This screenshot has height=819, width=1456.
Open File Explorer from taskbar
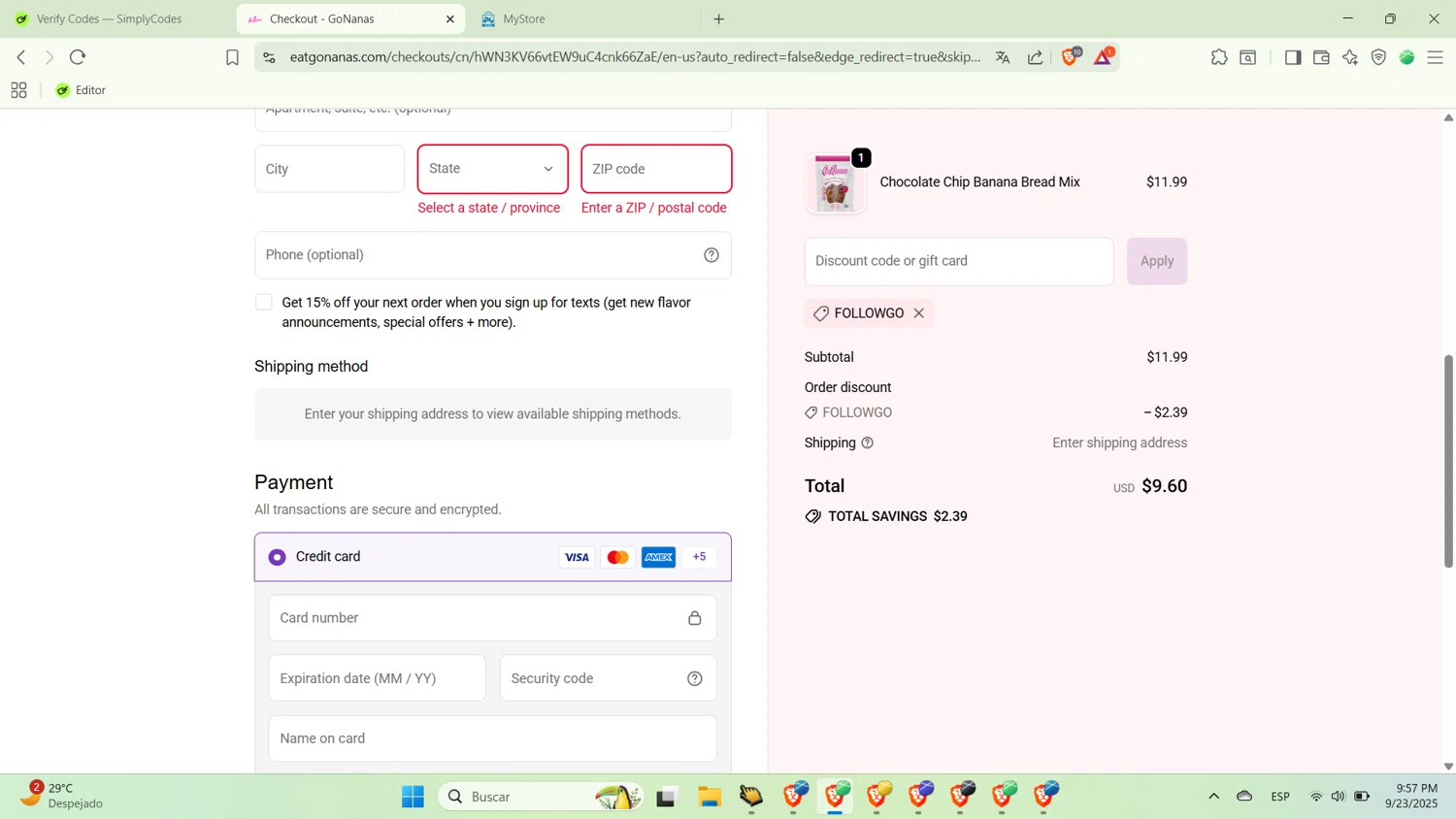710,797
